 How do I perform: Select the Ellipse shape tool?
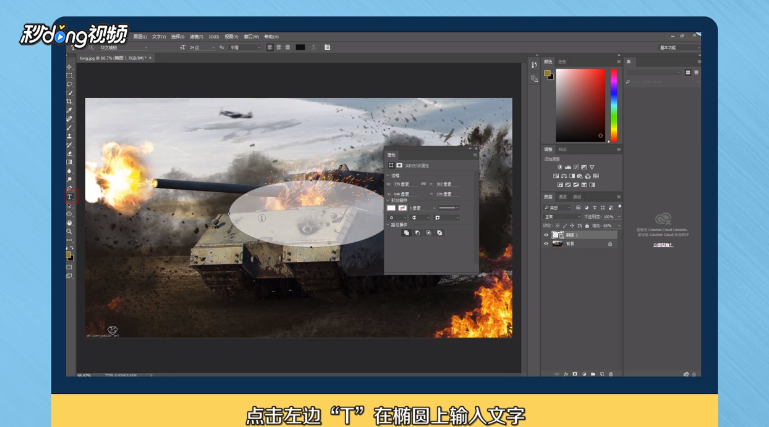point(70,214)
